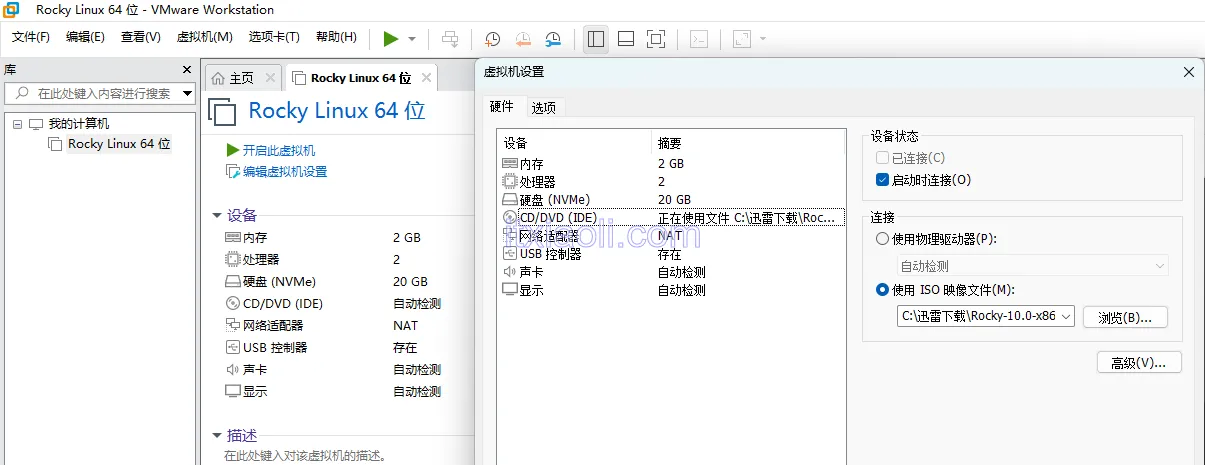Click the stretch guest display icon
Screen dimensions: 1205x465
(x=741, y=39)
